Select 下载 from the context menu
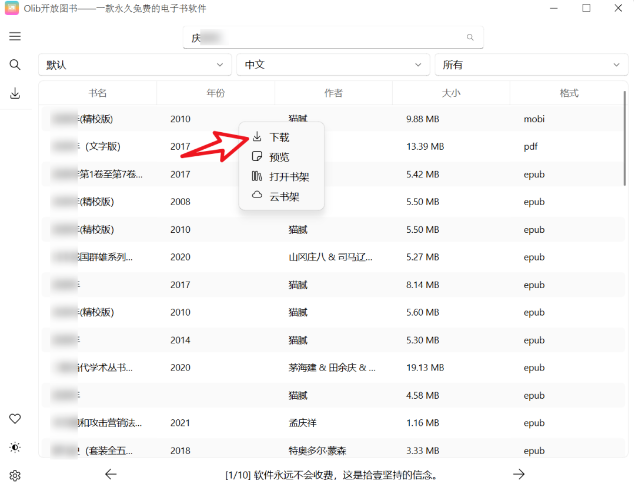 click(279, 137)
